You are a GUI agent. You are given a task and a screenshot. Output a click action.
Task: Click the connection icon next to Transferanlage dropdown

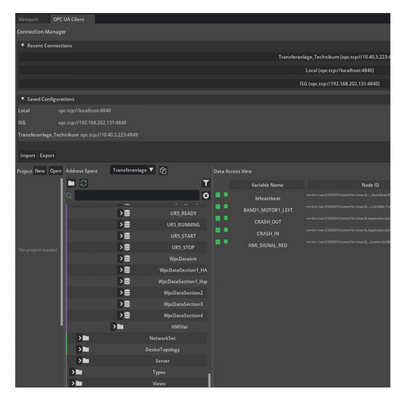tap(163, 171)
